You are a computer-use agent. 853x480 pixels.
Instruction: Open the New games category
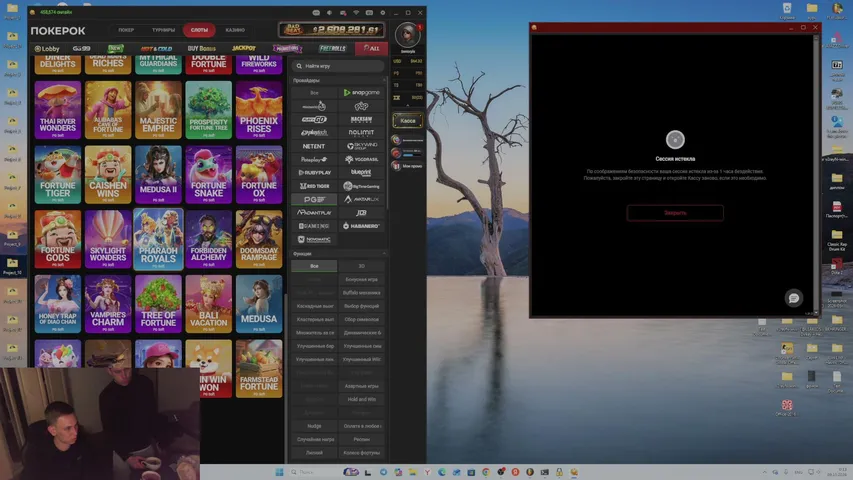[116, 48]
